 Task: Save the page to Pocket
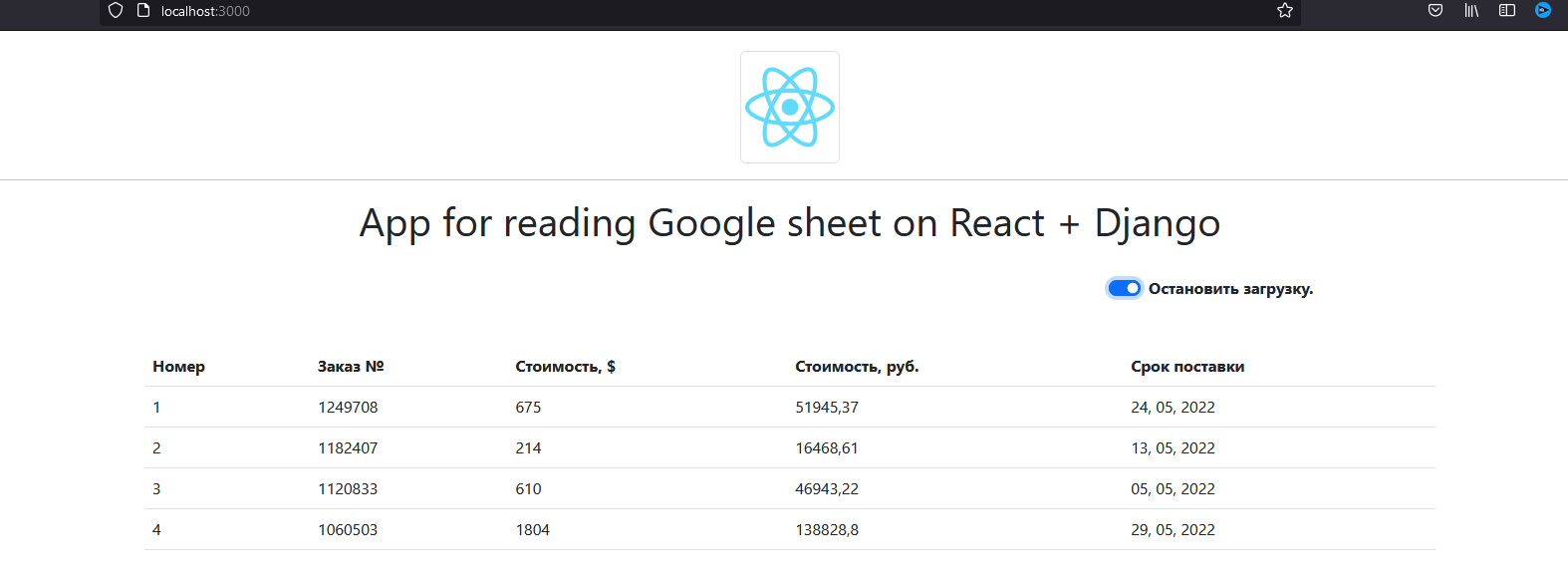pyautogui.click(x=1435, y=11)
